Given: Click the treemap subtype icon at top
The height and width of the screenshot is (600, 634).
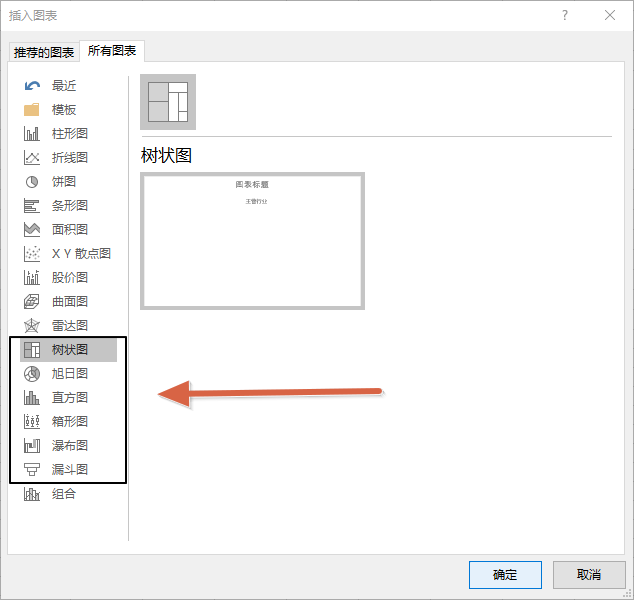Looking at the screenshot, I should click(168, 102).
